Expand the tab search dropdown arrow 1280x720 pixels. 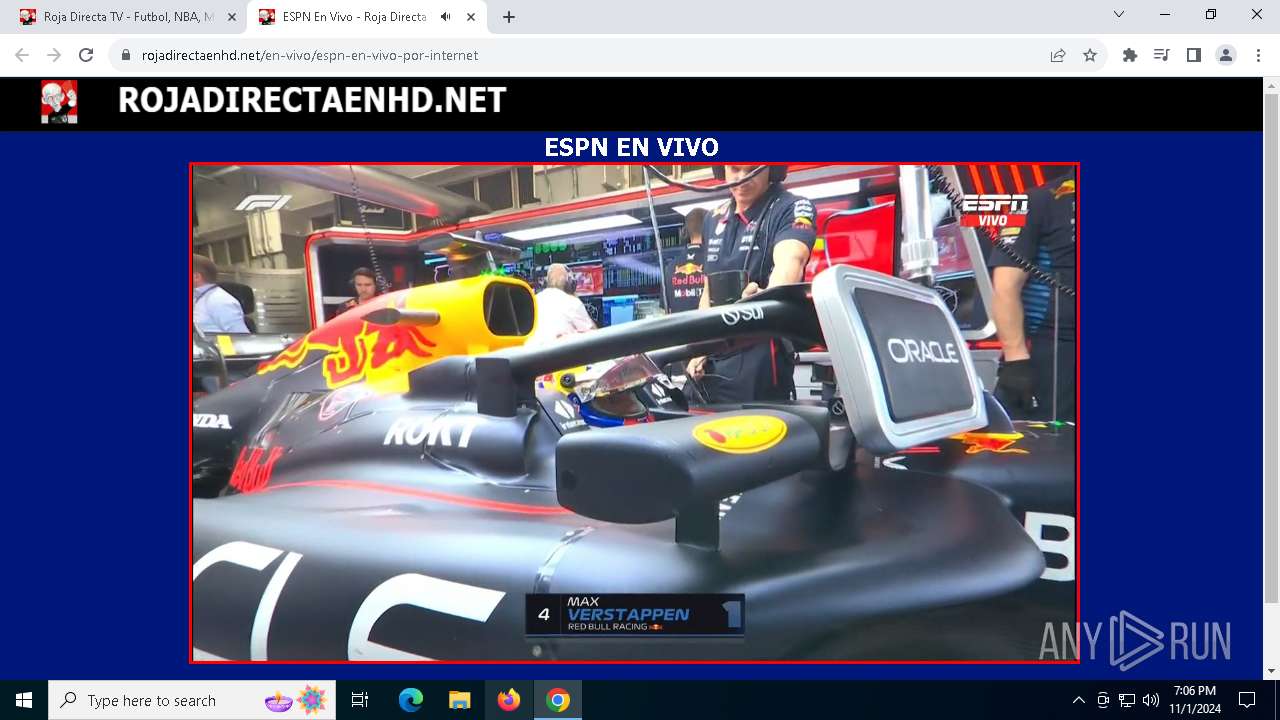point(1119,15)
